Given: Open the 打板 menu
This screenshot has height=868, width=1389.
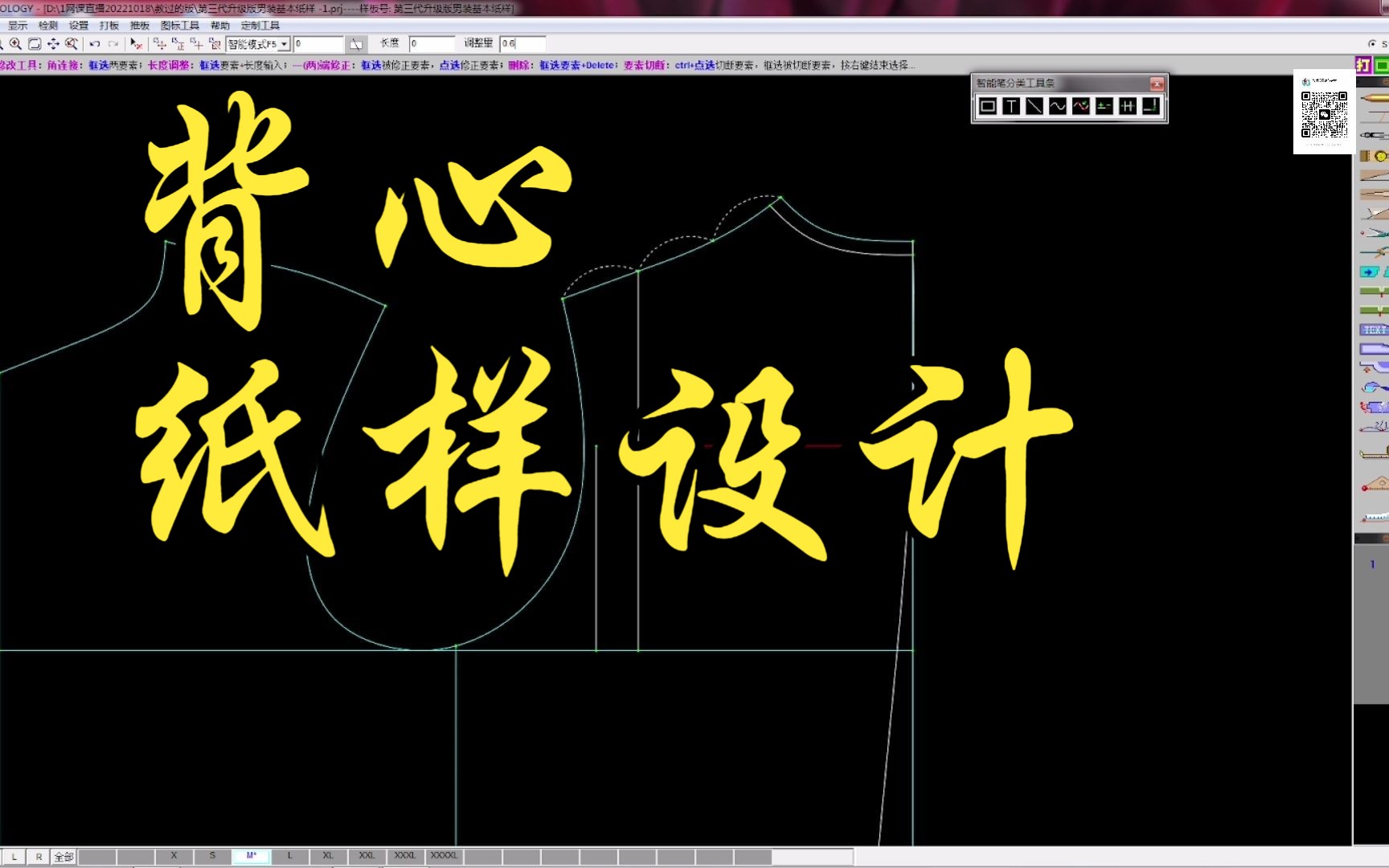Looking at the screenshot, I should pos(109,26).
